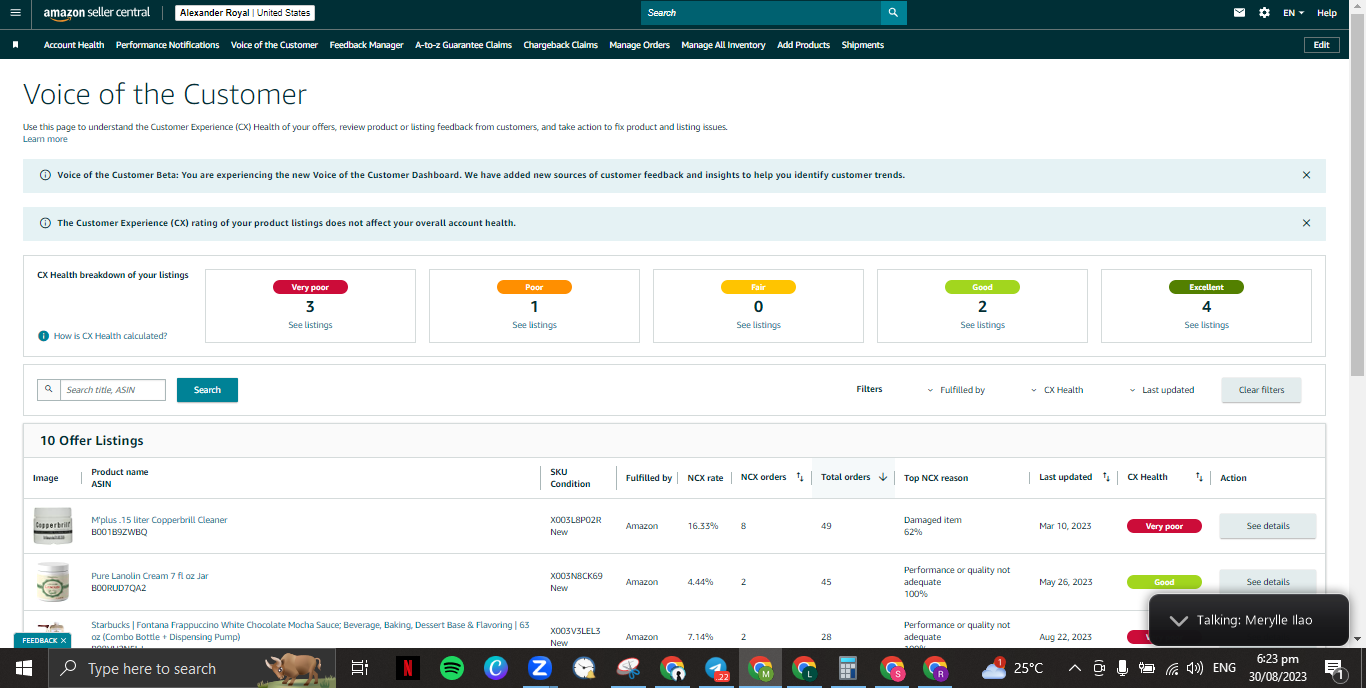Dismiss the Voice of the Customer Beta banner

pos(1306,175)
